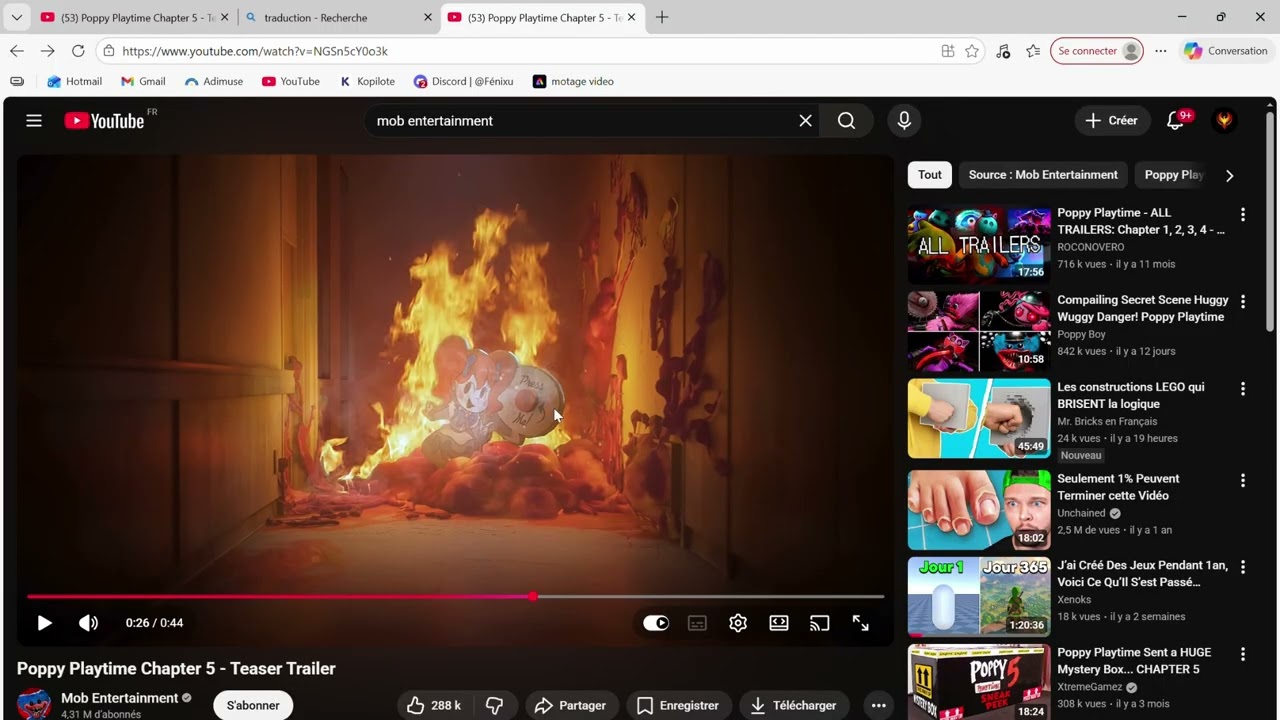Open options for HUGE Mystery Box video
1280x720 pixels.
(x=1243, y=654)
